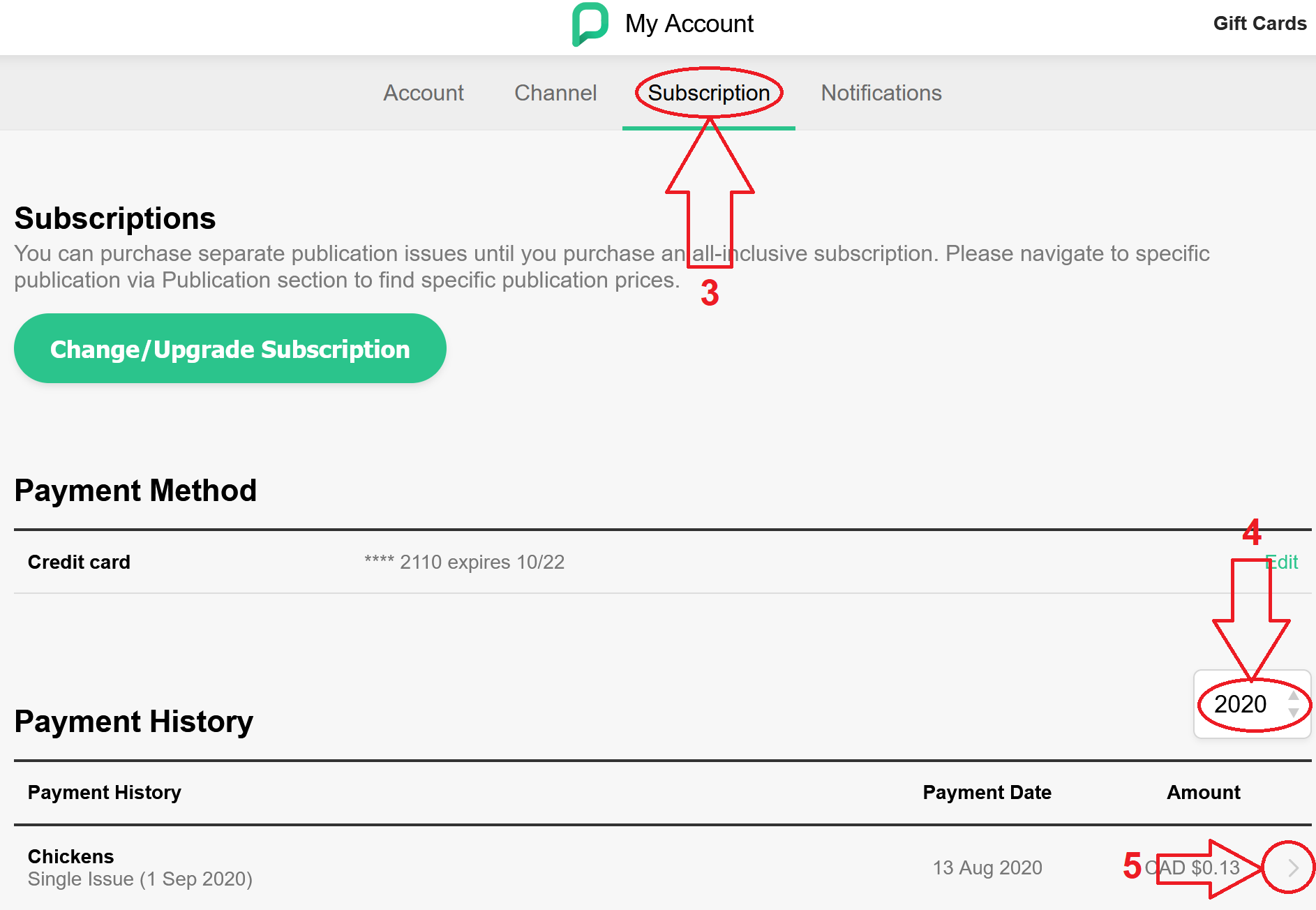The height and width of the screenshot is (910, 1316).
Task: Click the card number ending 2110 text
Action: click(x=464, y=562)
